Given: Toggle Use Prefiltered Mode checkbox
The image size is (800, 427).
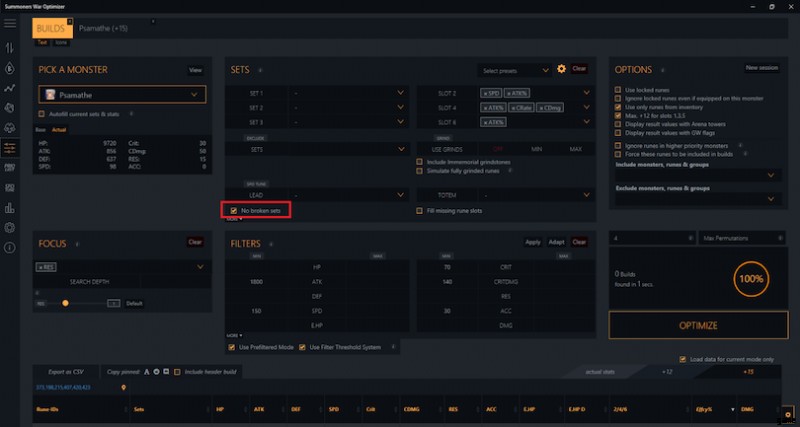Looking at the screenshot, I should point(233,347).
